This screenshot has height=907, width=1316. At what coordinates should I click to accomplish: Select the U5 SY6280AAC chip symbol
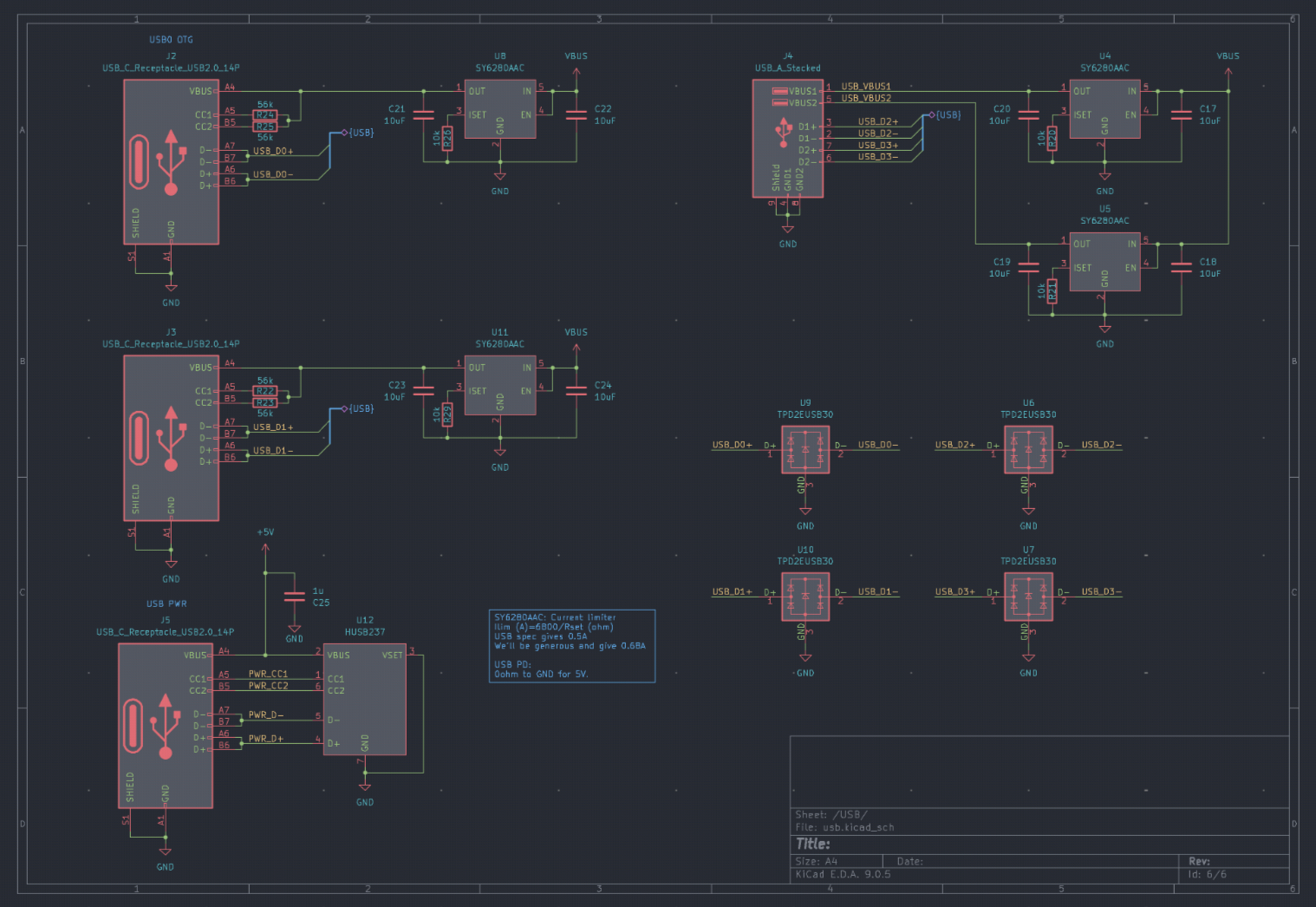pos(1104,262)
